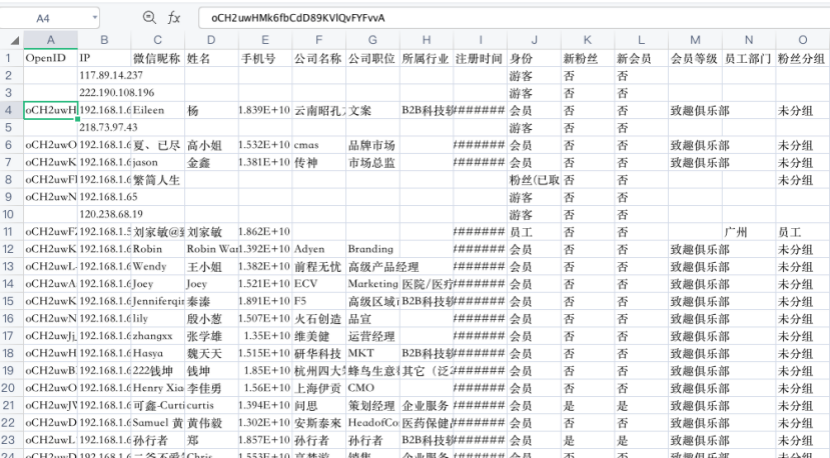Click nickname cell Eileen
The image size is (830, 458).
click(x=158, y=110)
